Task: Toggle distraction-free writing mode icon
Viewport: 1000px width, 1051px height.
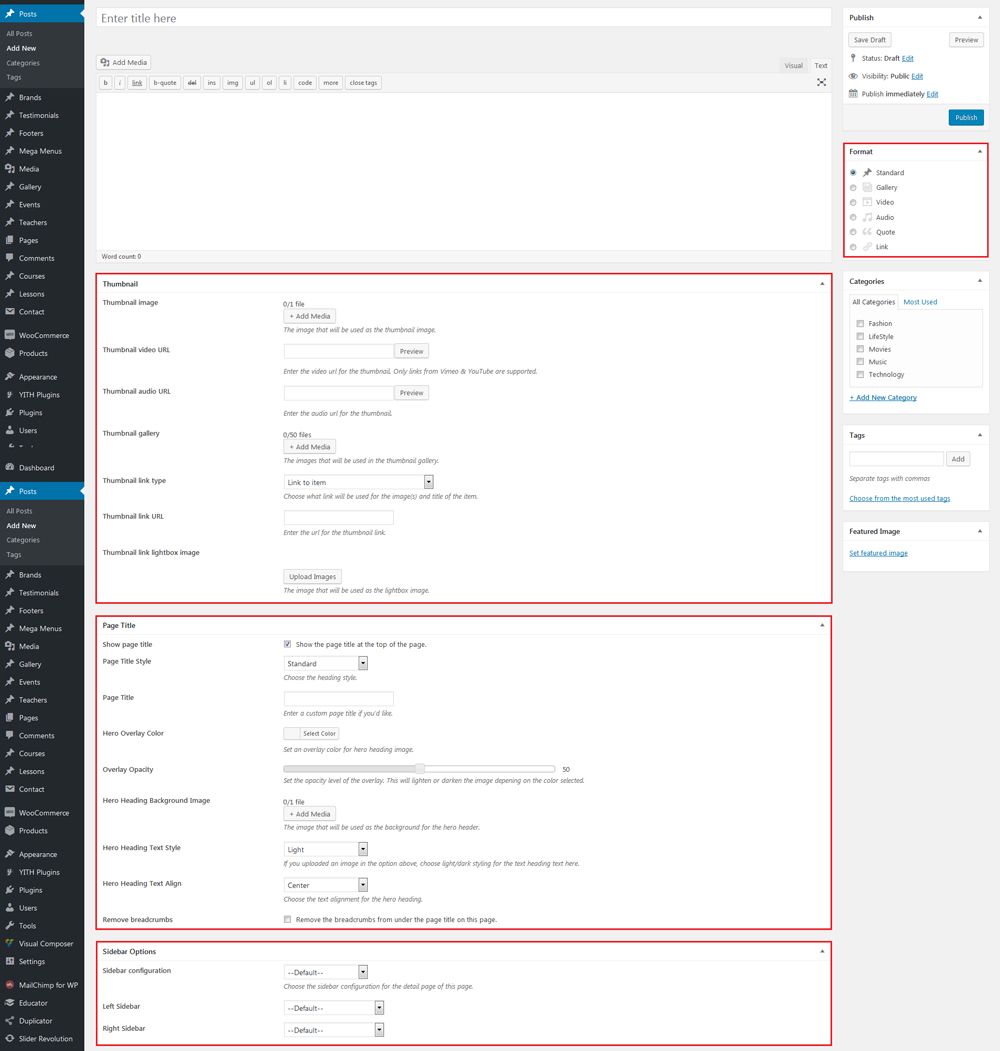Action: 821,82
